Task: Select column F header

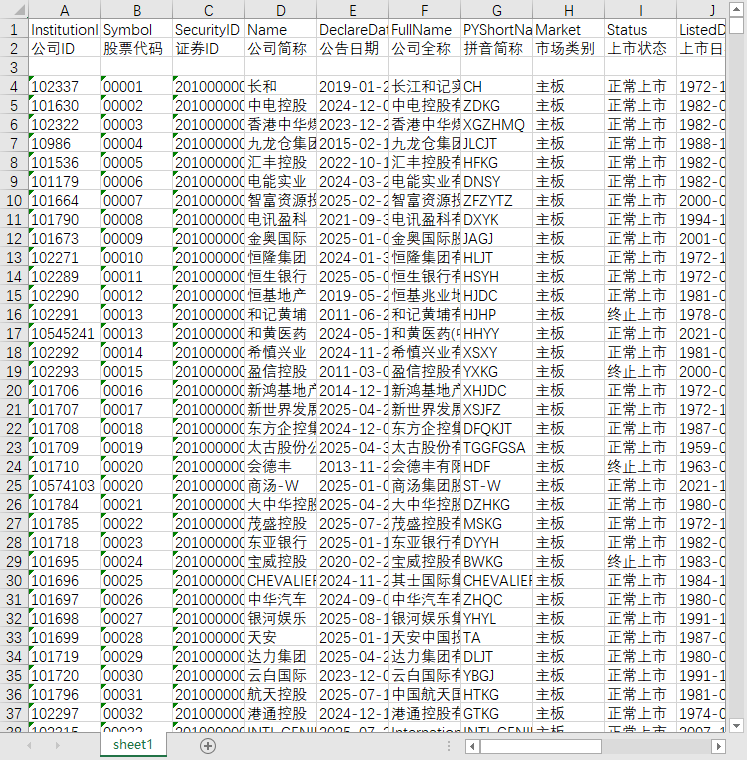Action: coord(425,10)
